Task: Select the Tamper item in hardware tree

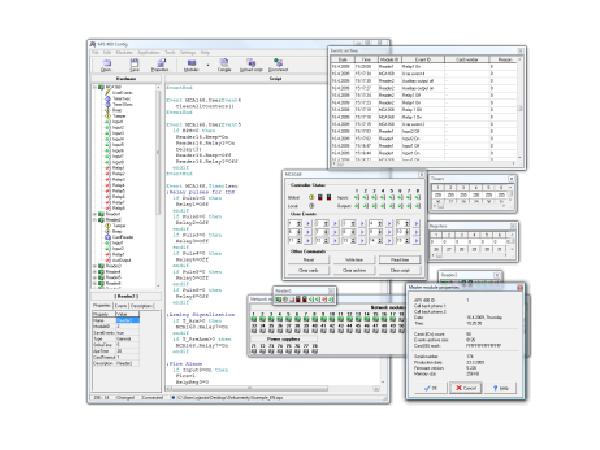Action: (117, 116)
